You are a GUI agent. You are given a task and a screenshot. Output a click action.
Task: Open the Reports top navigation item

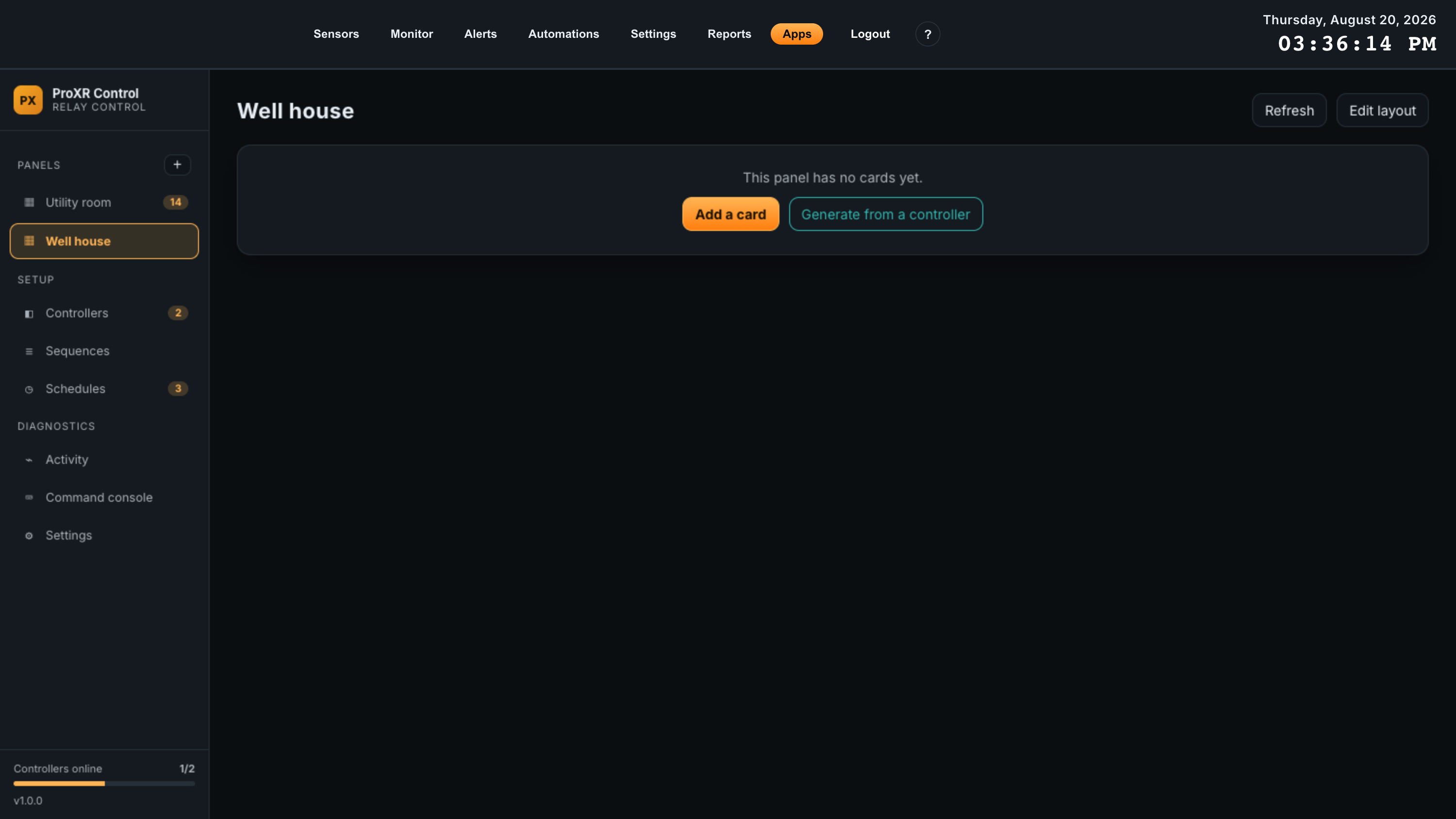point(728,34)
